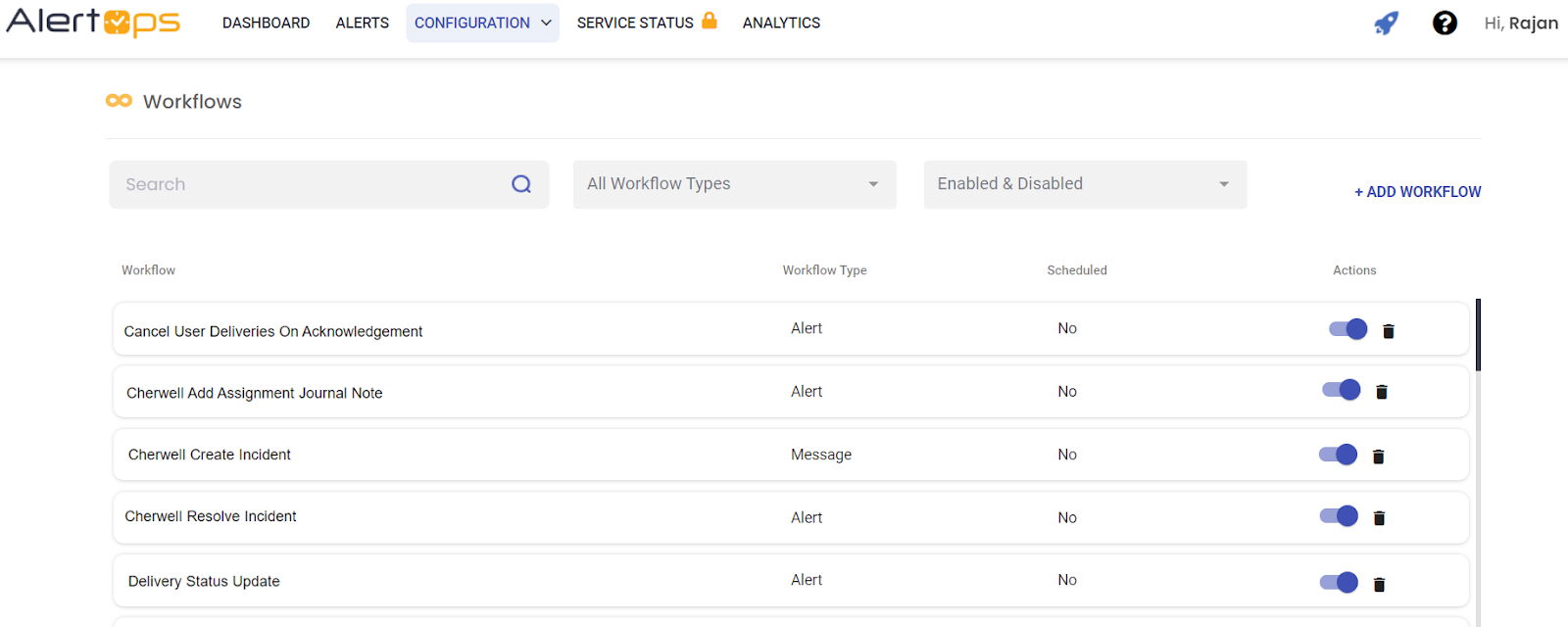Click the search magnifier icon
1568x627 pixels.
coord(521,184)
